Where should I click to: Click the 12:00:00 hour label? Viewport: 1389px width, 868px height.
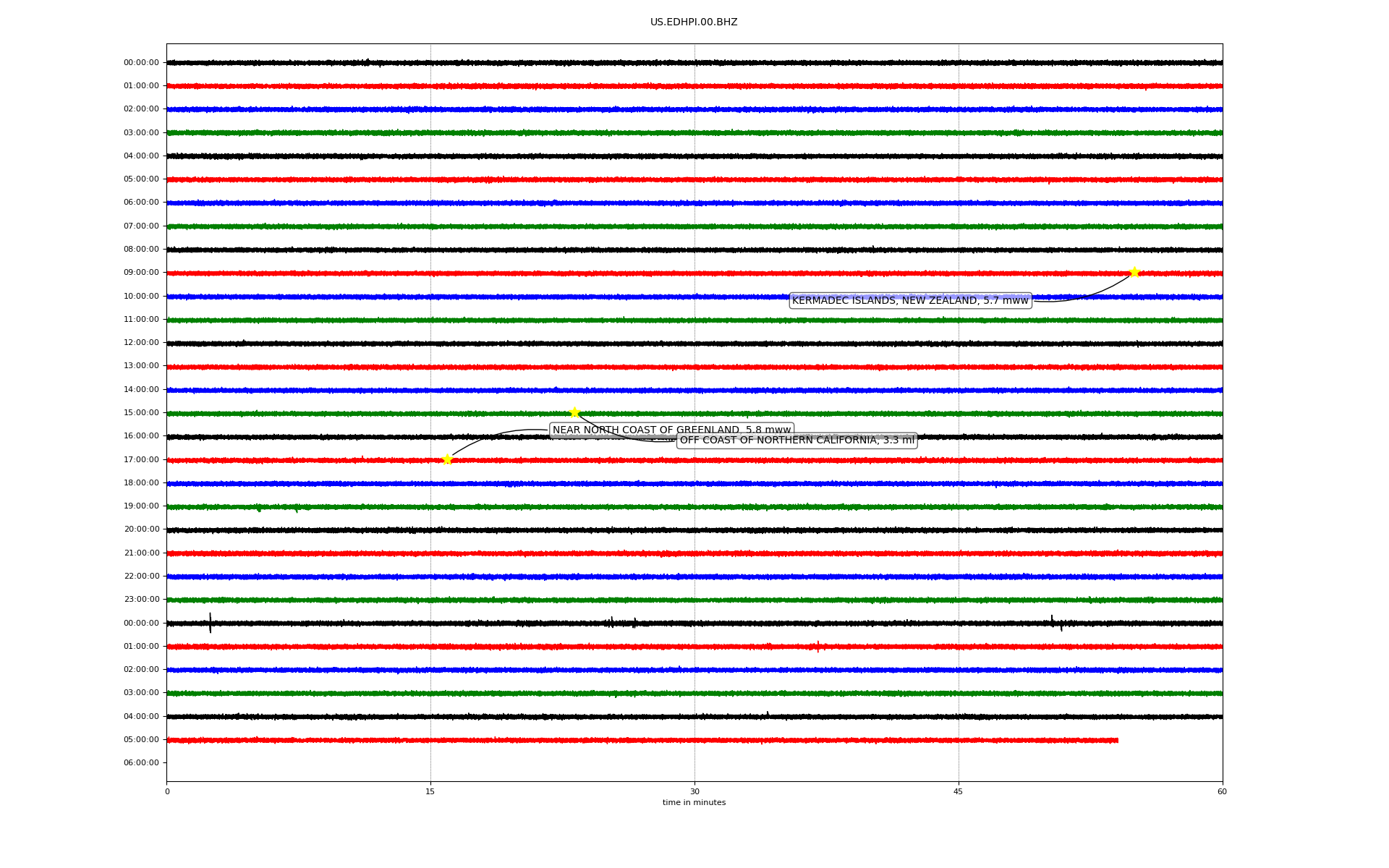pos(141,342)
